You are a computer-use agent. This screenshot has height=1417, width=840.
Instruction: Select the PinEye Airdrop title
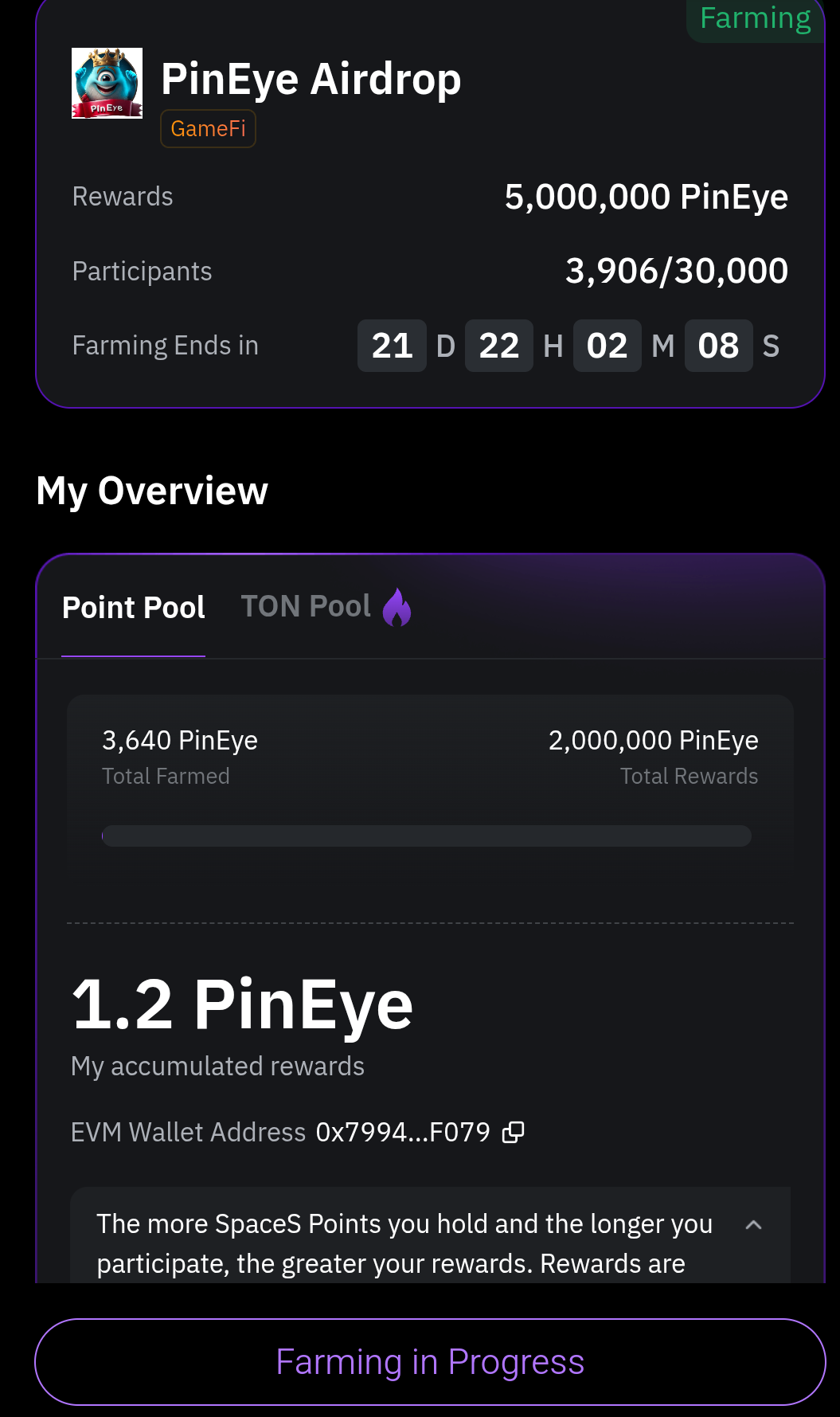[x=311, y=80]
